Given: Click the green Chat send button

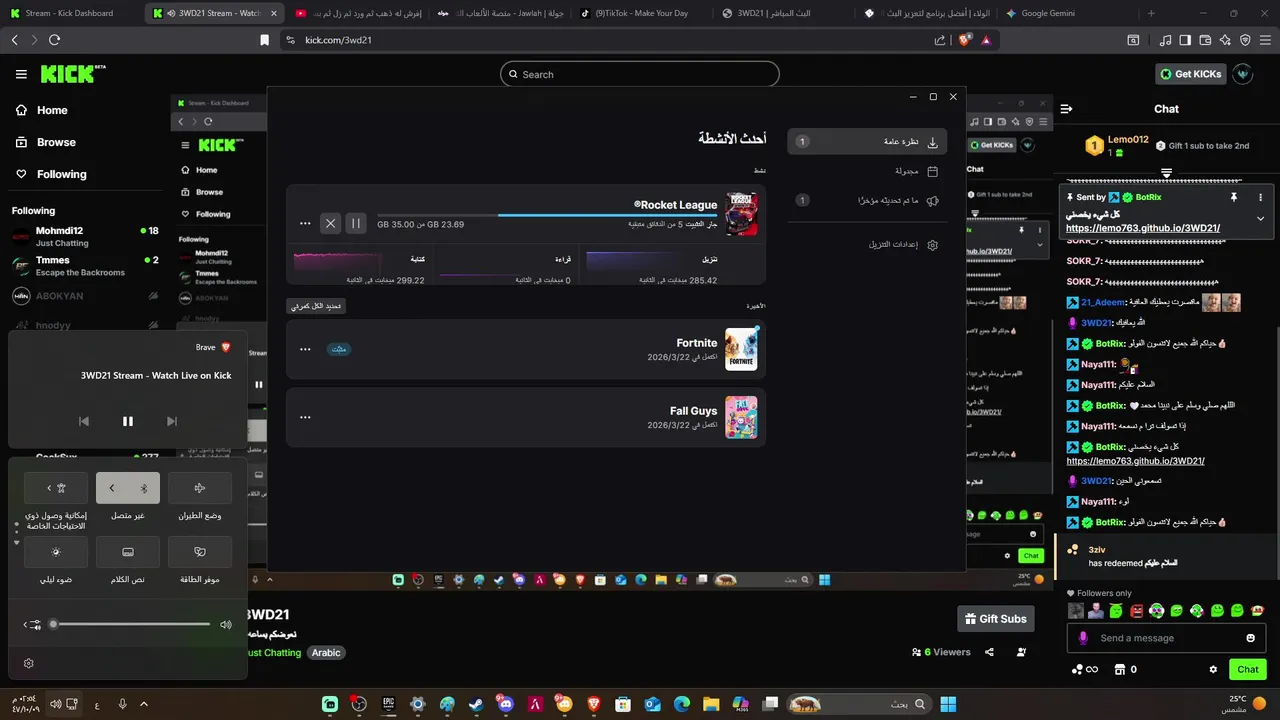Looking at the screenshot, I should click(x=1248, y=669).
